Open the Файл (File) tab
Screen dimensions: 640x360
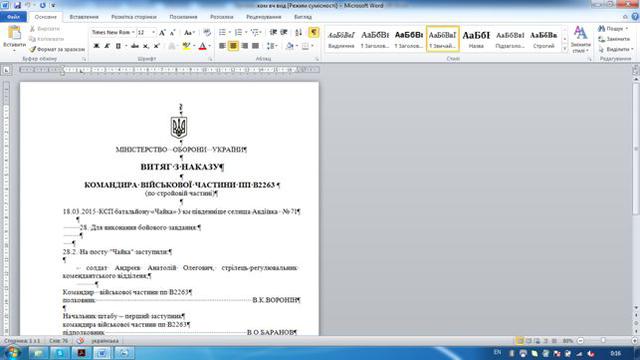tap(13, 17)
